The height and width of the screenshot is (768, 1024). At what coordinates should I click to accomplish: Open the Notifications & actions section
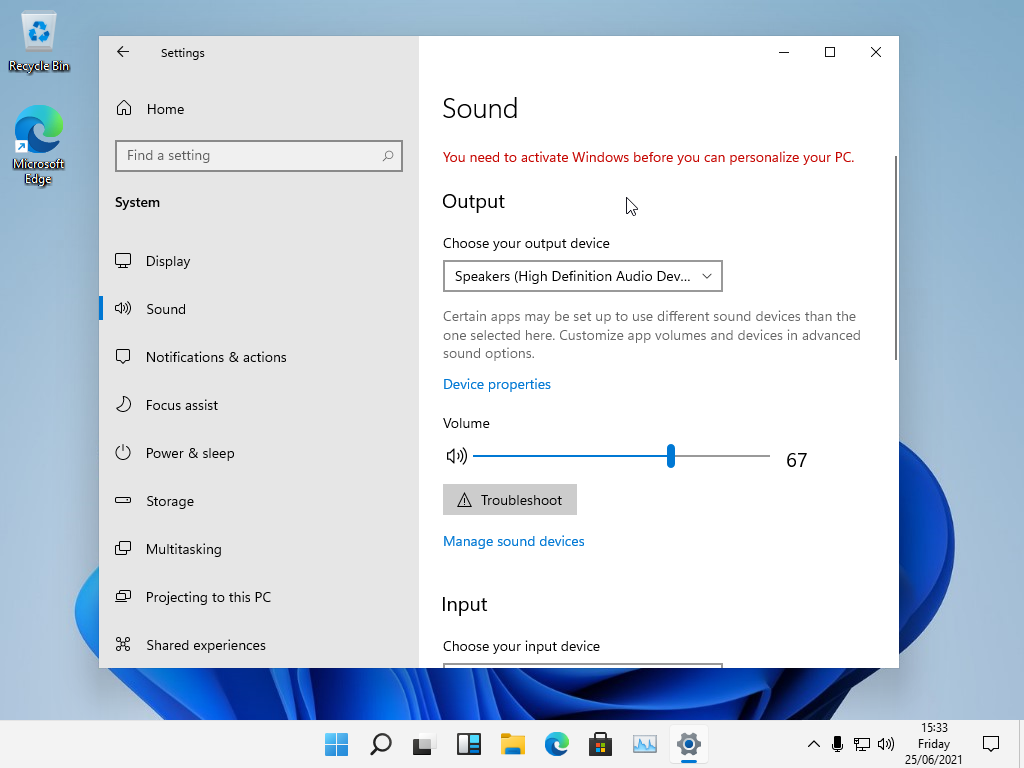point(216,357)
